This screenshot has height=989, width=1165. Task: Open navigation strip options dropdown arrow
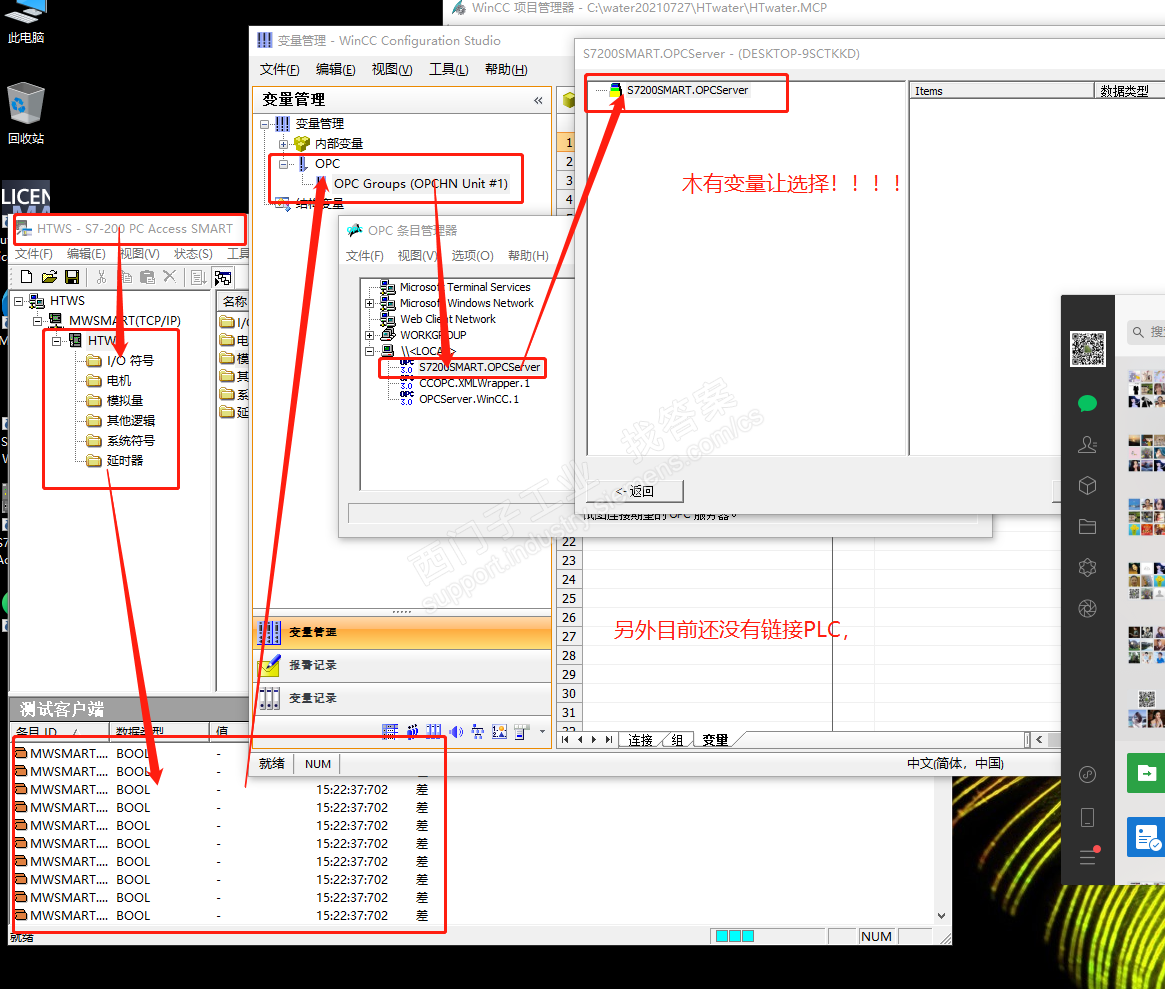542,731
